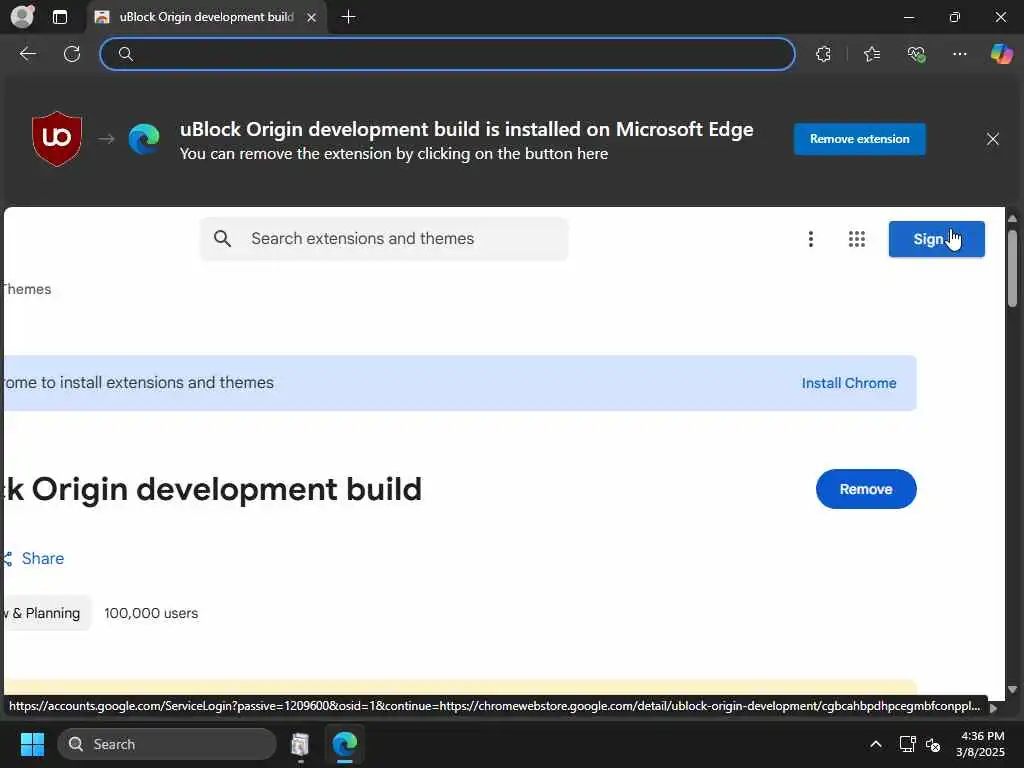Image resolution: width=1024 pixels, height=768 pixels.
Task: Click the taskbar Search box
Action: pos(167,744)
